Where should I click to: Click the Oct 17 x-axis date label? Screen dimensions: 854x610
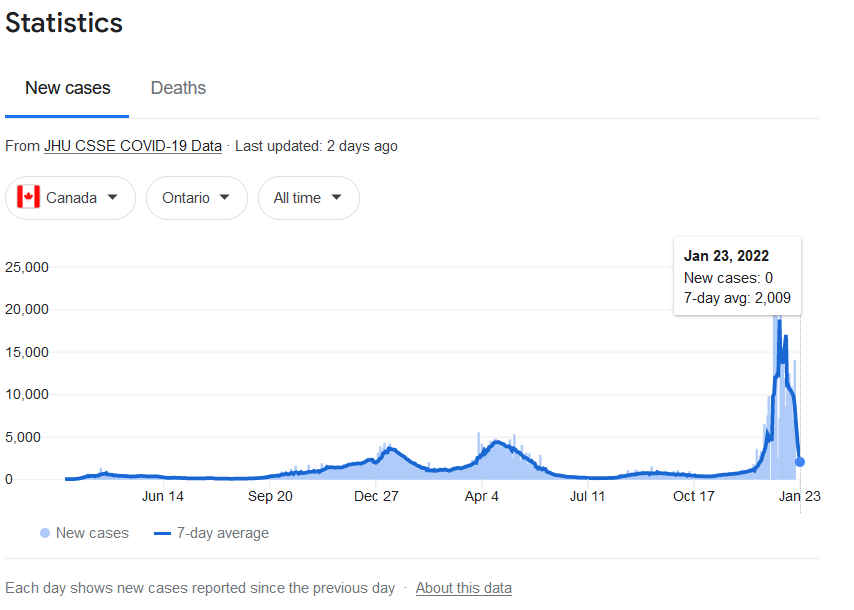[694, 496]
